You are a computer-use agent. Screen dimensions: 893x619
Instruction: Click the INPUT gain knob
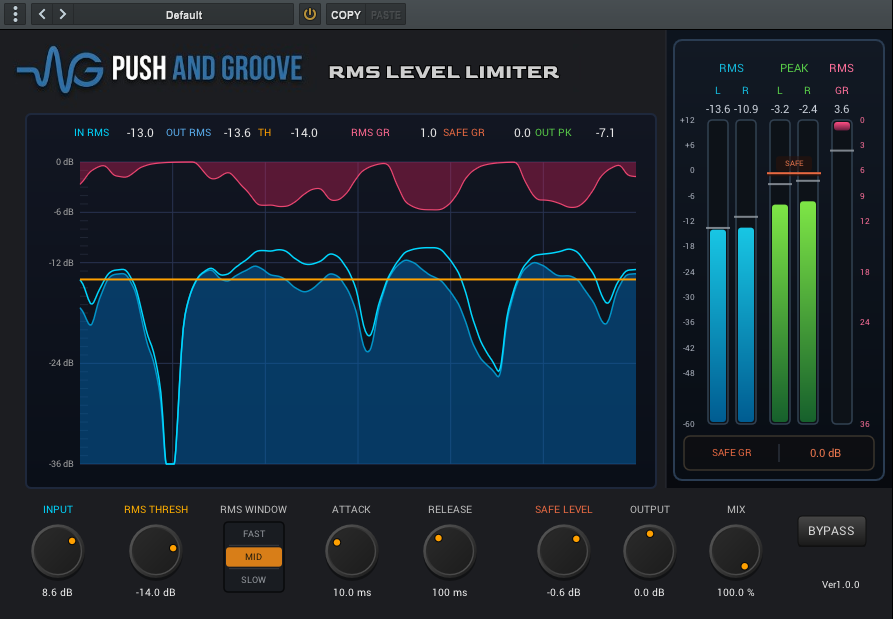coord(58,551)
